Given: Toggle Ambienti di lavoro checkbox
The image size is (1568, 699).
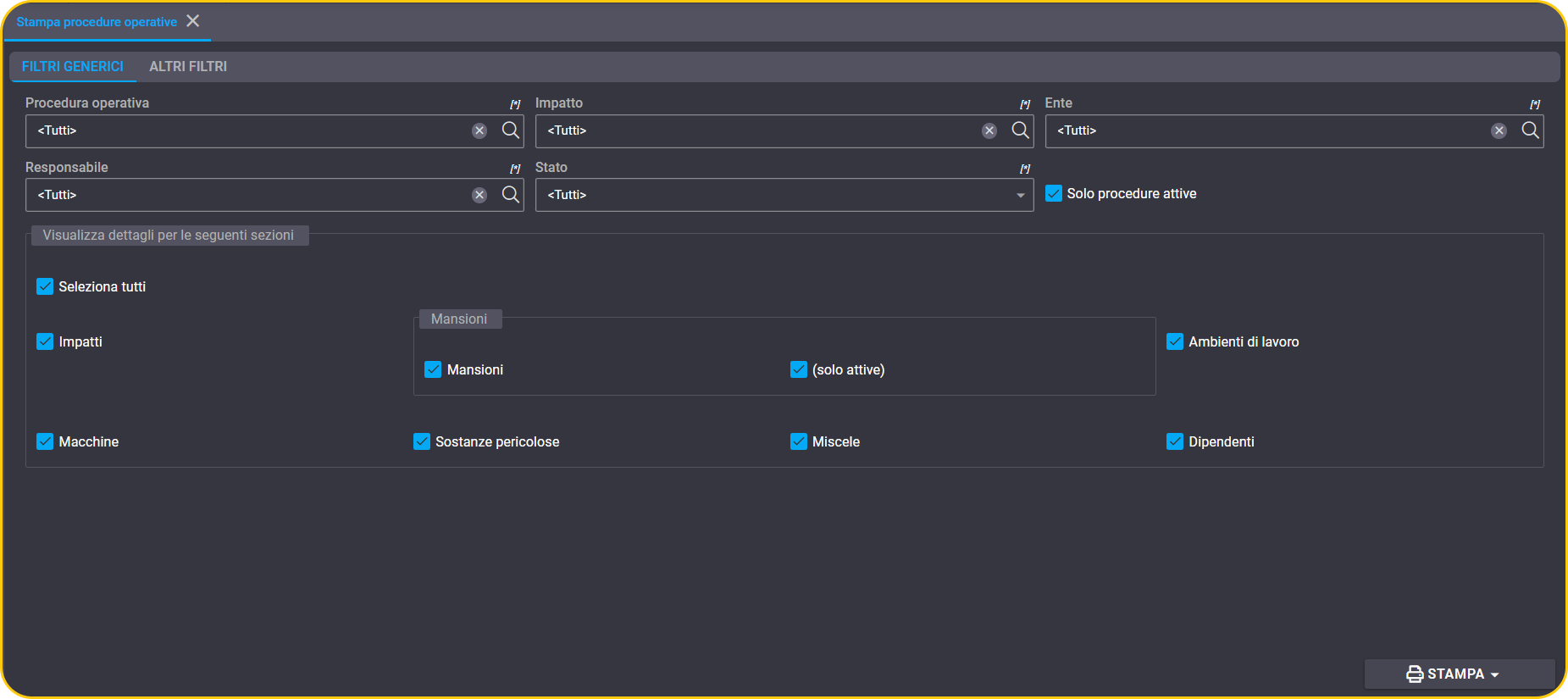Looking at the screenshot, I should (x=1175, y=341).
